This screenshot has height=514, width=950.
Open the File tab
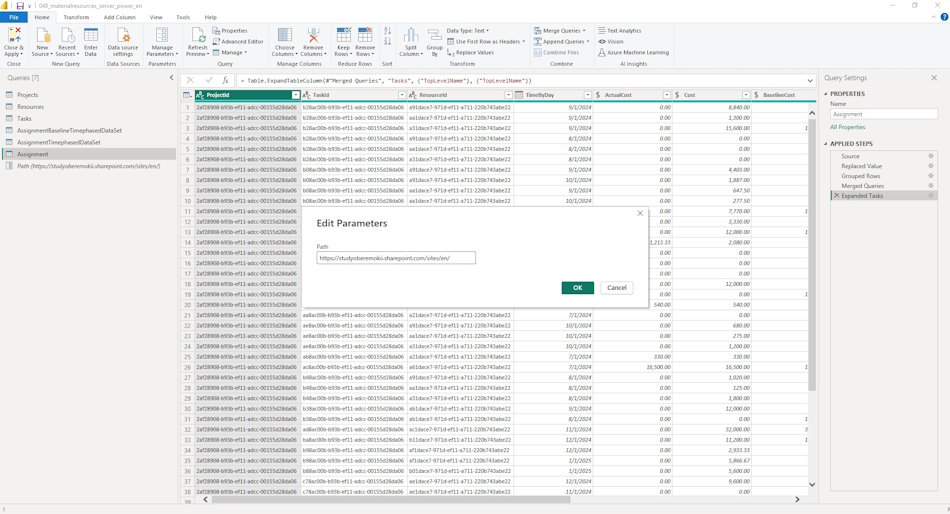coord(13,17)
